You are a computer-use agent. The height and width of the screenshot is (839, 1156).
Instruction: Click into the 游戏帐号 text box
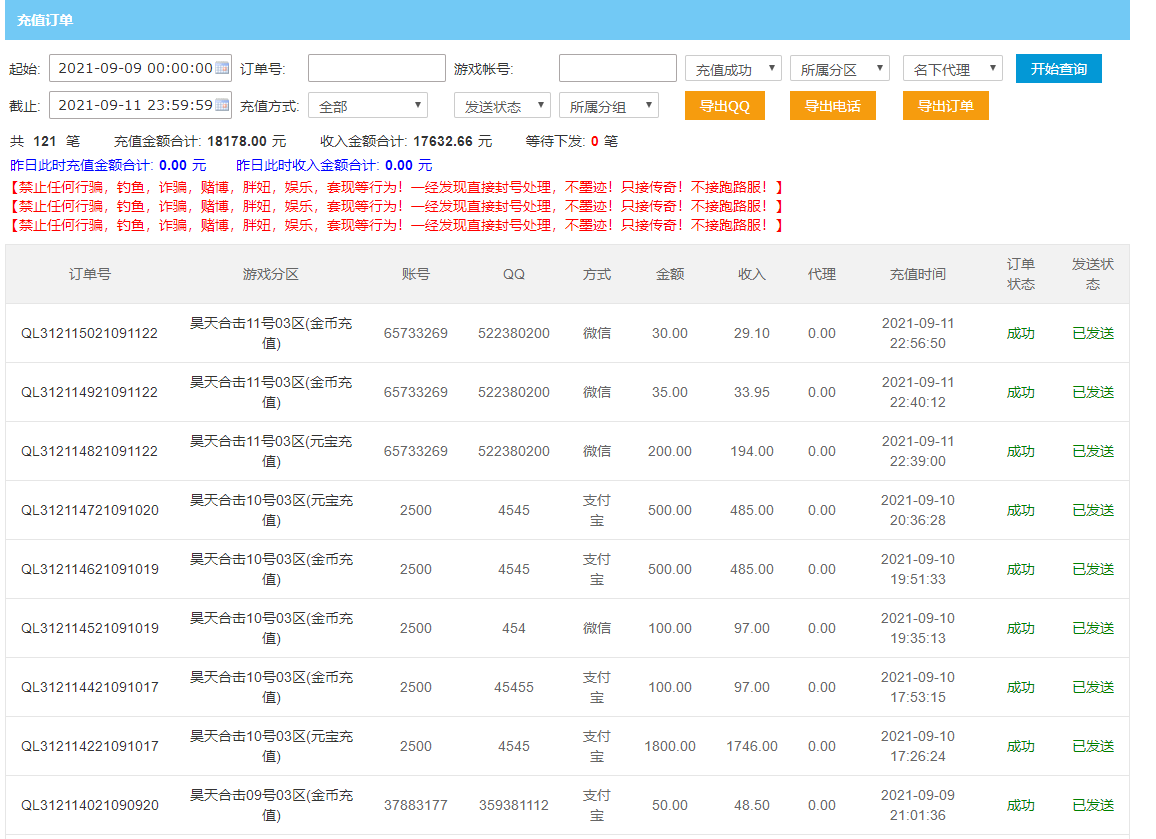tap(617, 69)
